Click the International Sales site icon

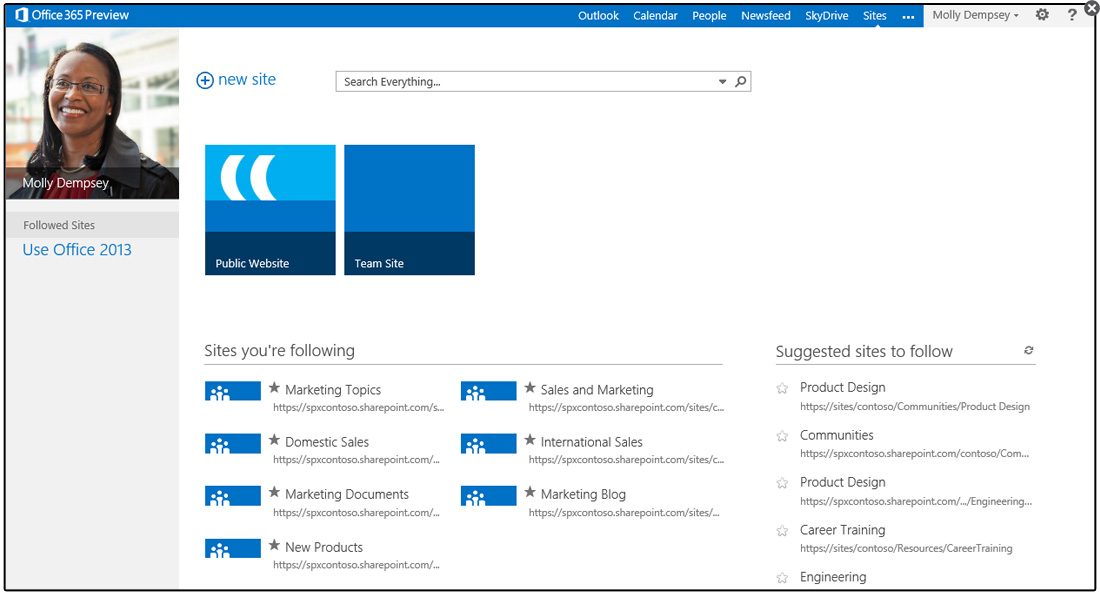tap(488, 443)
